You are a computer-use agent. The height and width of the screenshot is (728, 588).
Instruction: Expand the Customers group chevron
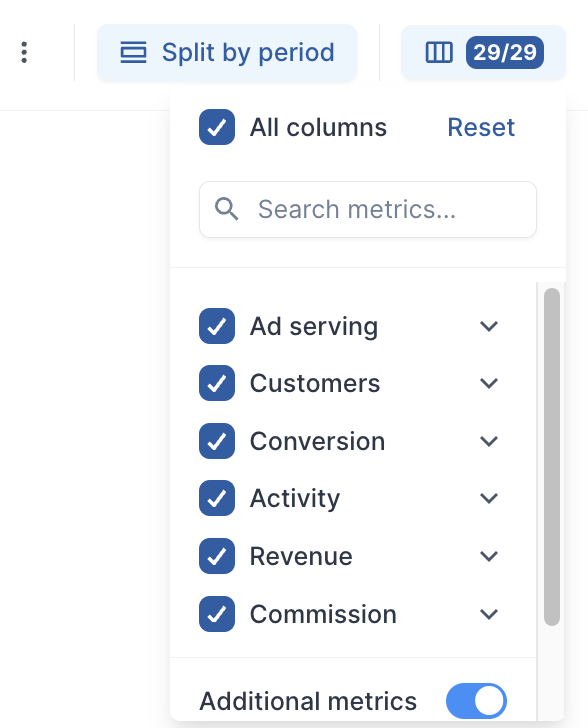pyautogui.click(x=489, y=384)
